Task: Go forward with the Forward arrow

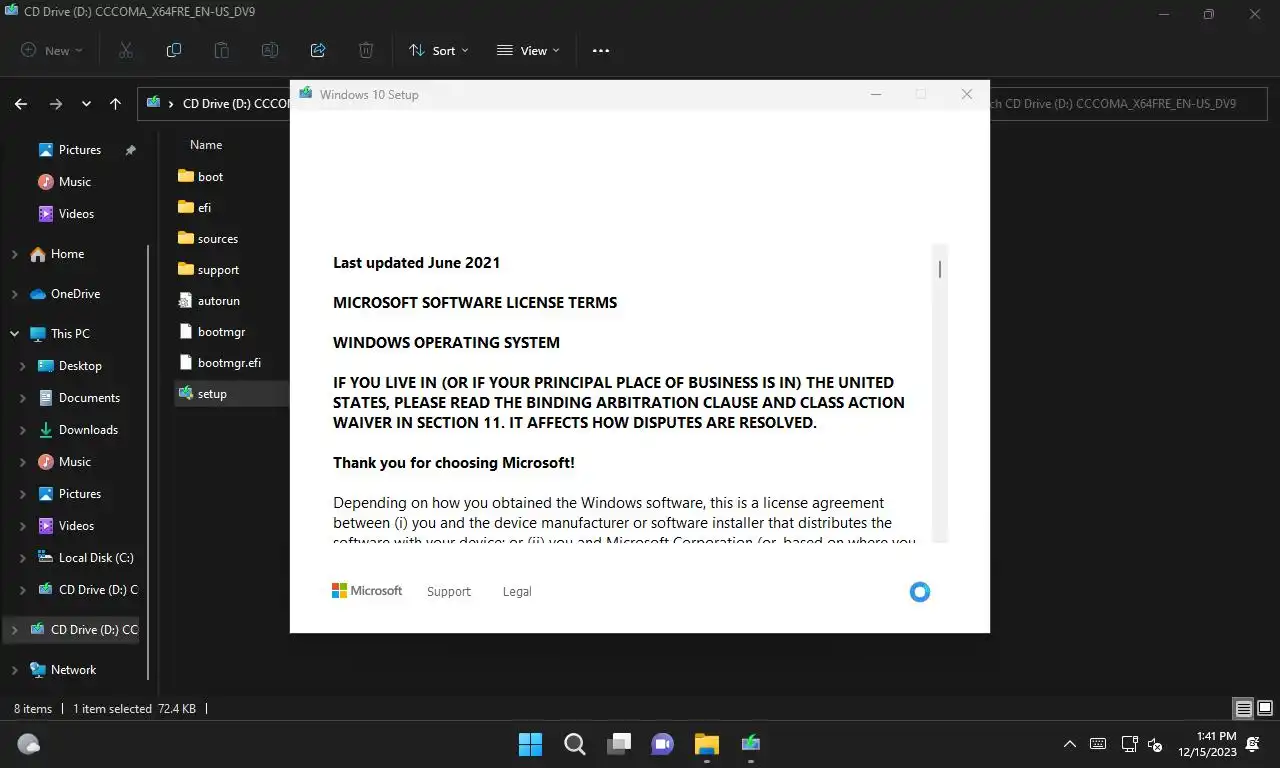Action: click(x=56, y=103)
